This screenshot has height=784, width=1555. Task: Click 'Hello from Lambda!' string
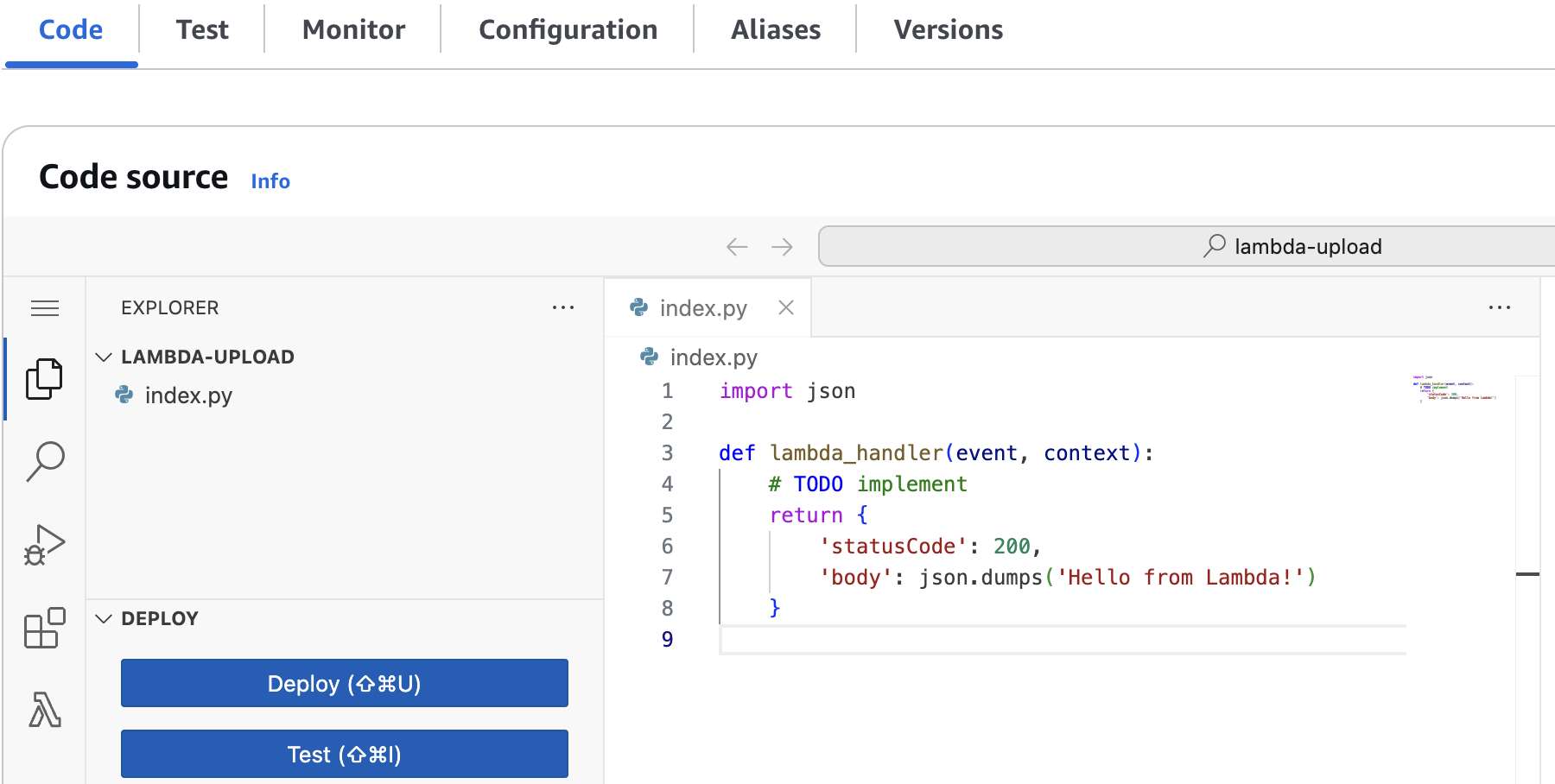(x=1181, y=578)
